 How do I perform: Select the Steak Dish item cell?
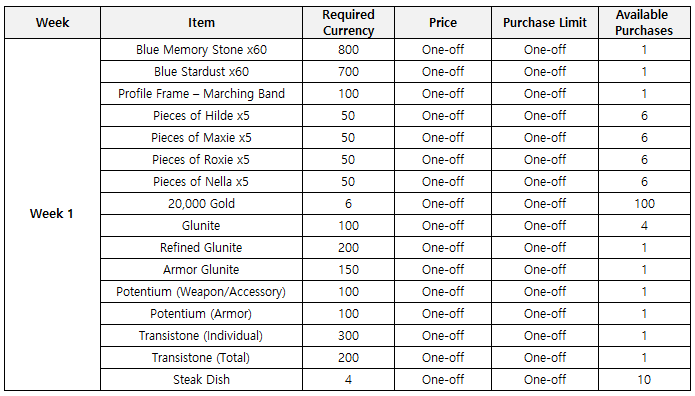point(201,380)
